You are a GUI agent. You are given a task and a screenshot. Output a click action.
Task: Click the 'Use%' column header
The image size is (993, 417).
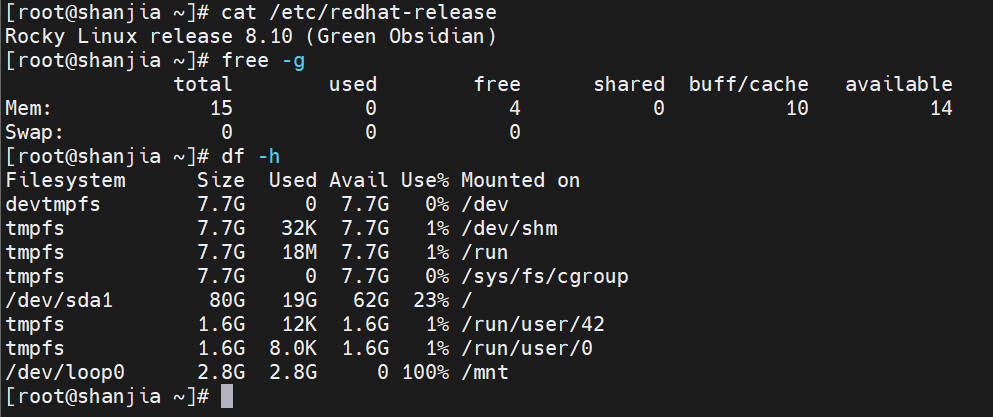pos(425,181)
